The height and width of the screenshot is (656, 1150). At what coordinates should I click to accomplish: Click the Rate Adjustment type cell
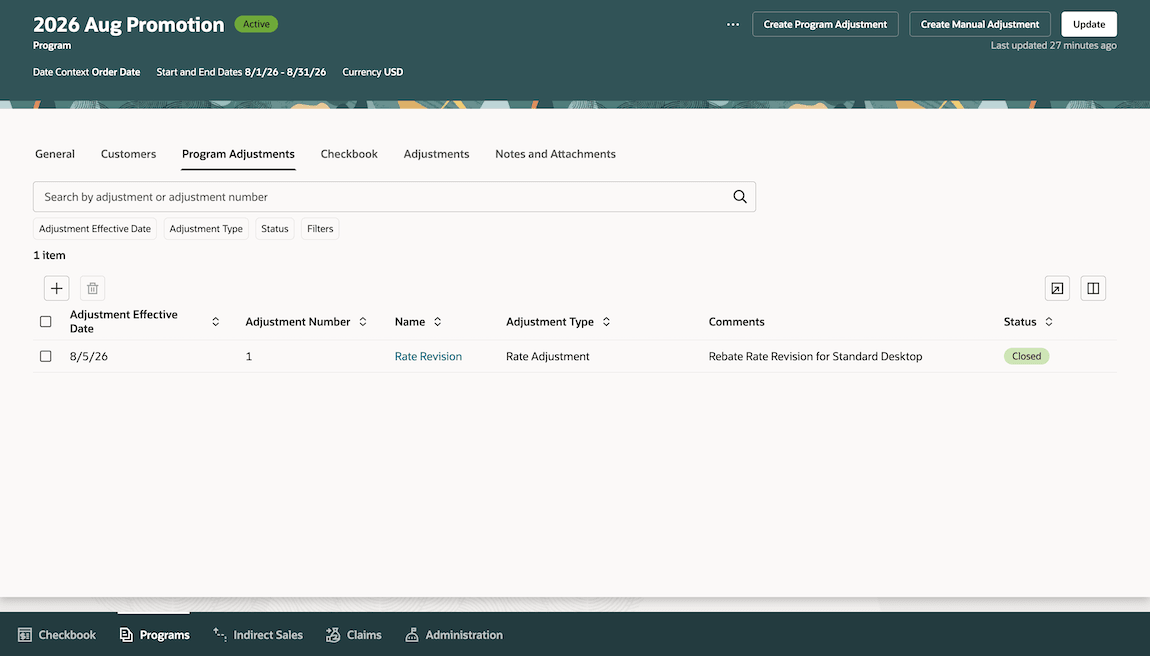pyautogui.click(x=547, y=356)
